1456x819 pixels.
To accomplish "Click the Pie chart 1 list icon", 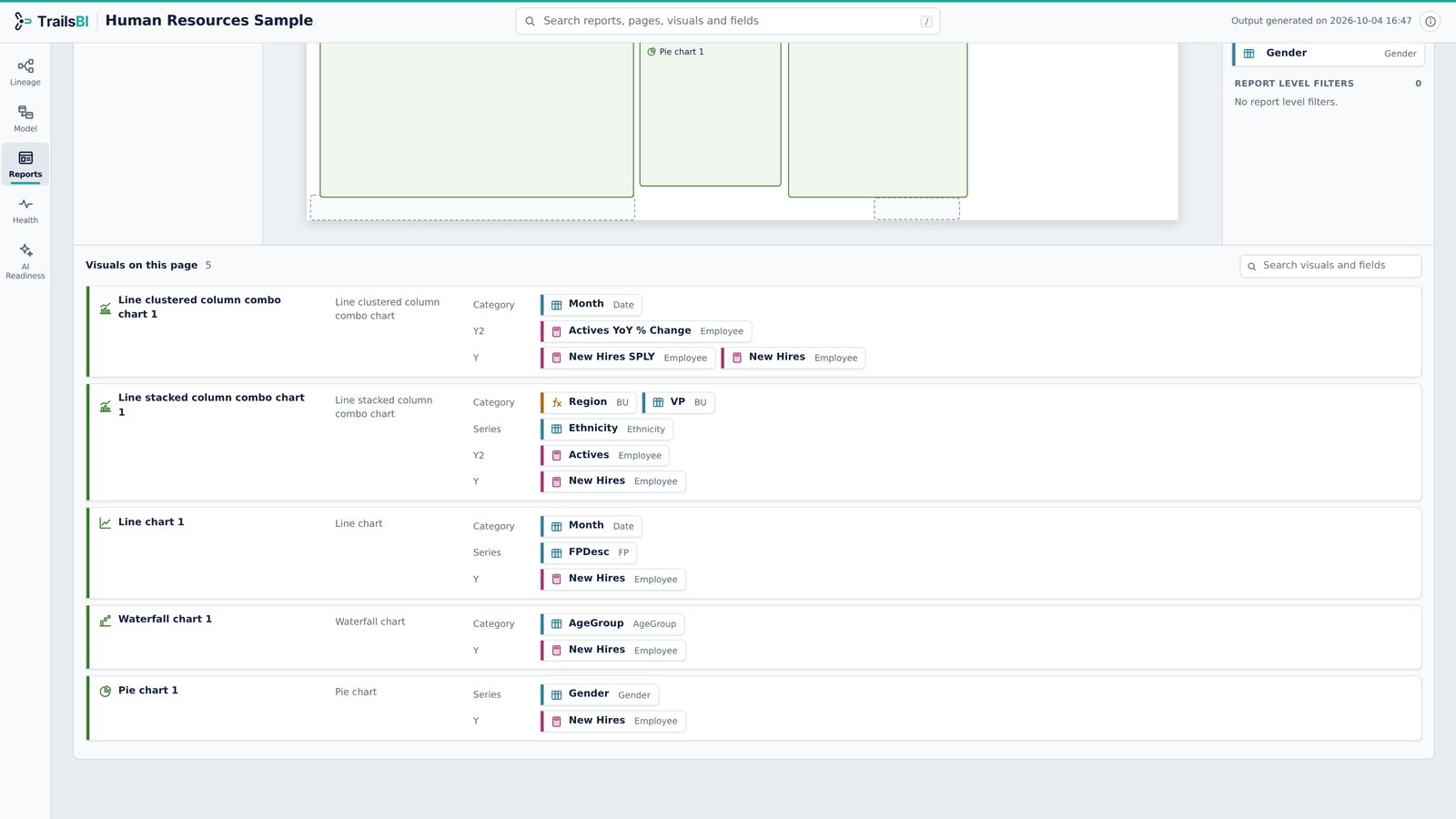I will click(x=106, y=691).
